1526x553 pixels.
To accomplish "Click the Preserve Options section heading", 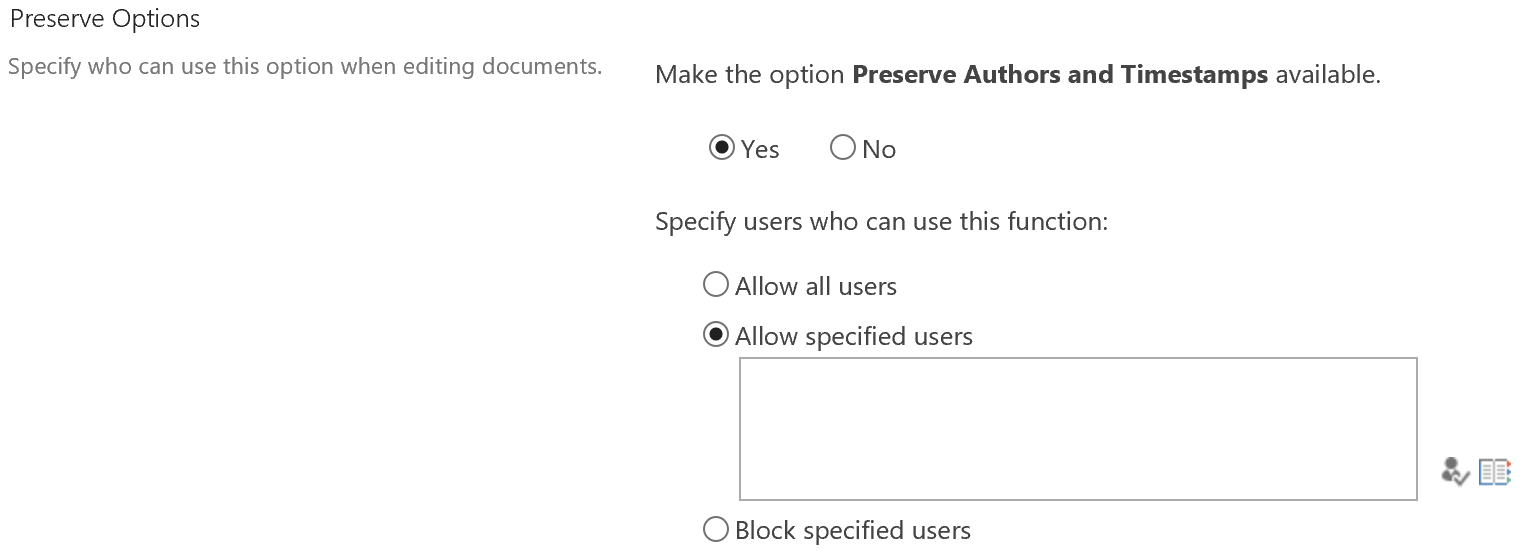I will pyautogui.click(x=105, y=19).
